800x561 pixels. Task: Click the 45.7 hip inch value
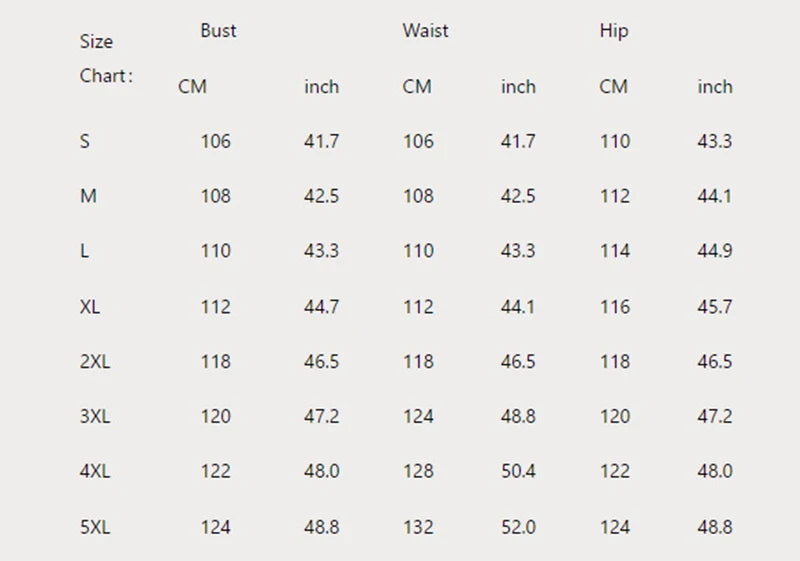(x=714, y=307)
